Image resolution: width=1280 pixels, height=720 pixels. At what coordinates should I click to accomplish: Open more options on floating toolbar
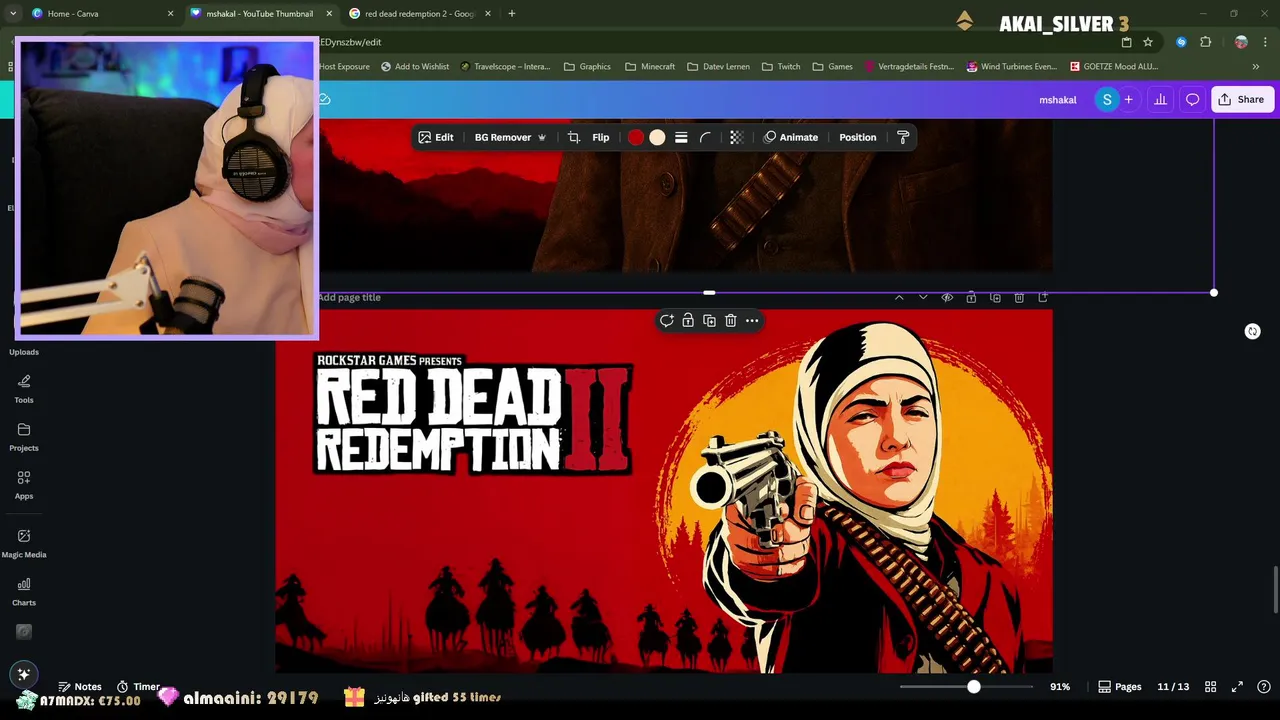(752, 320)
